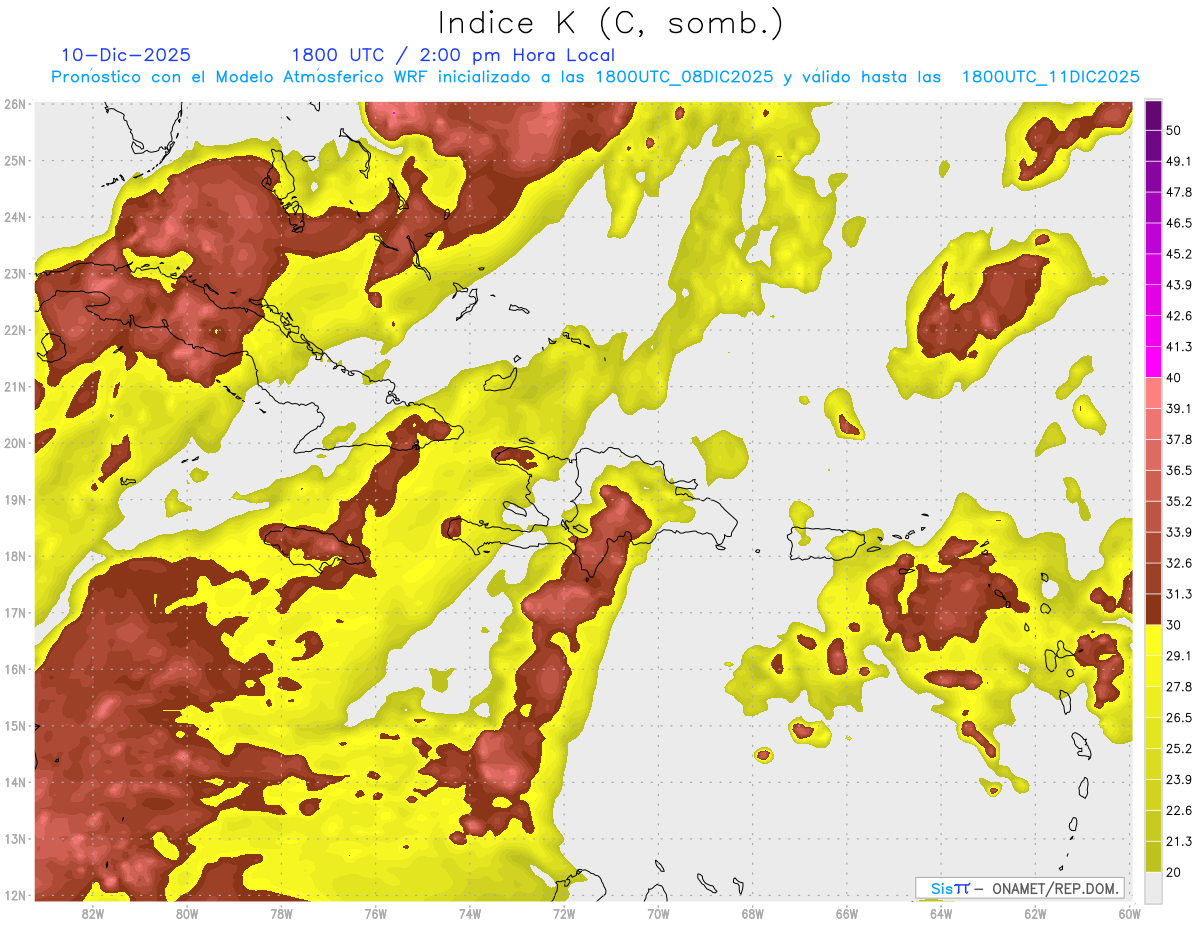
Task: Click the legend value 27.8
Action: (x=1178, y=687)
